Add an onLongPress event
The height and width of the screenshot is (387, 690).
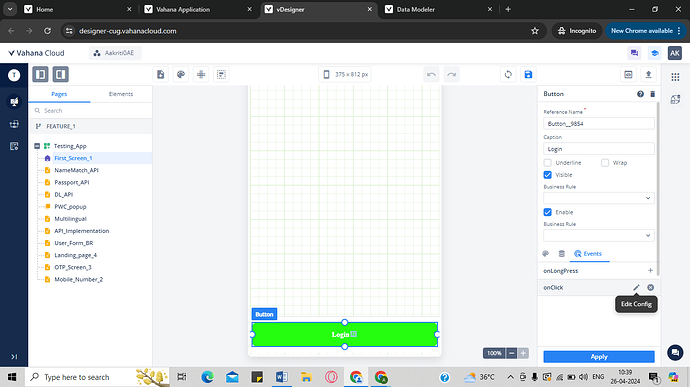pyautogui.click(x=650, y=271)
